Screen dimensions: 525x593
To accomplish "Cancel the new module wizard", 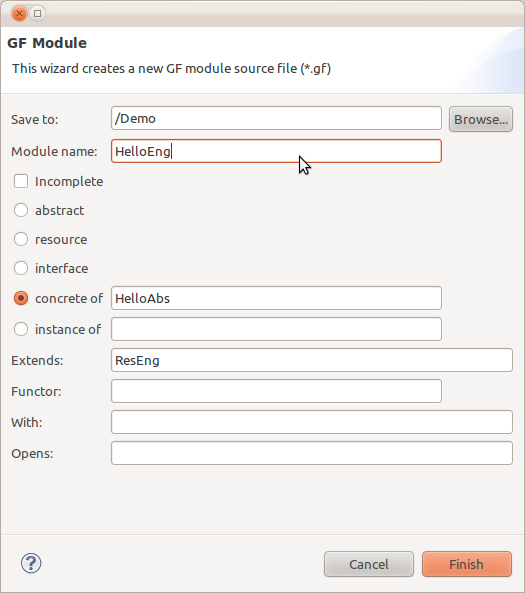I will pos(369,564).
